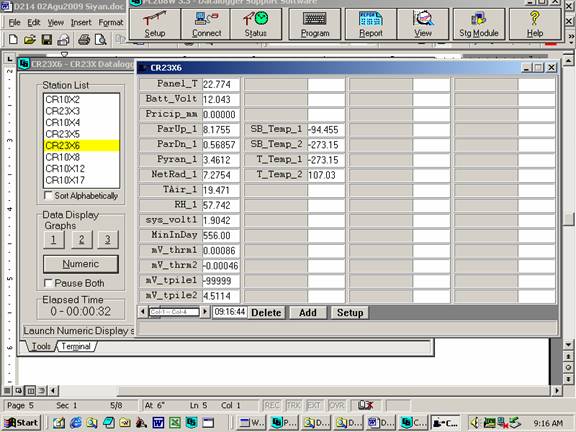576x432 pixels.
Task: Open Word's Insert menu
Action: (81, 23)
